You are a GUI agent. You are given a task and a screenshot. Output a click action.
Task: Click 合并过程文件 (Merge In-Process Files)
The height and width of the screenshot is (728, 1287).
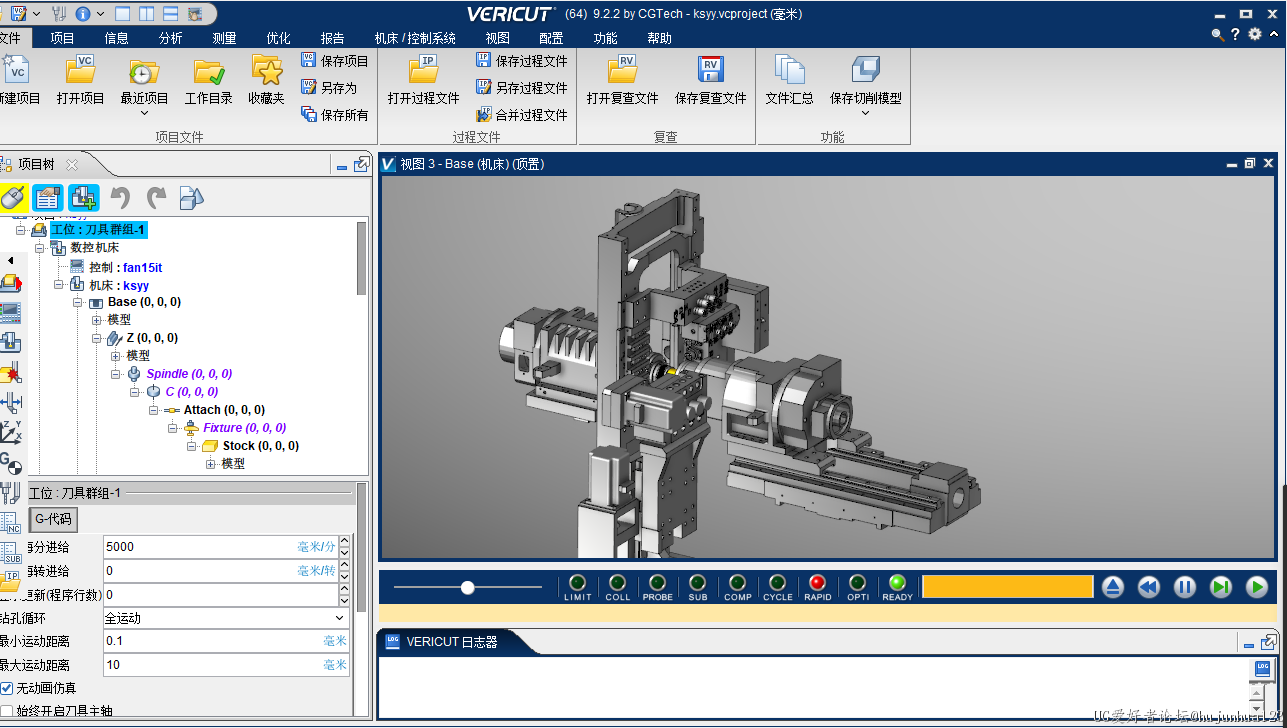pyautogui.click(x=522, y=115)
